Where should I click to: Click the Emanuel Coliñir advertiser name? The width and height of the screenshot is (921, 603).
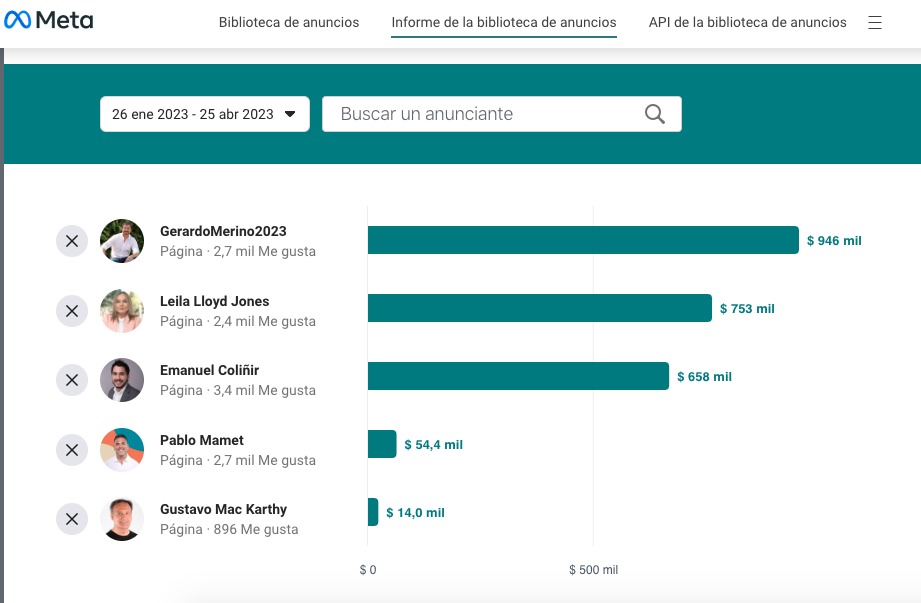pos(209,370)
